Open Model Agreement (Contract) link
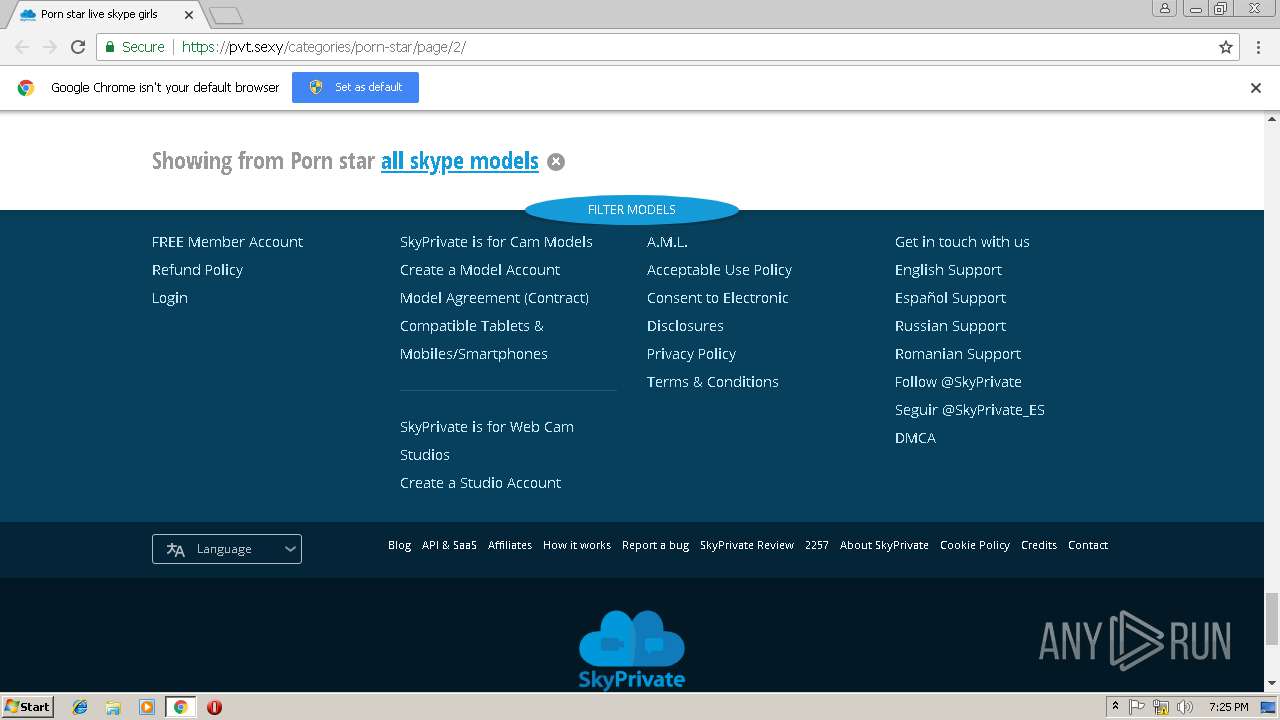Screen dimensions: 1280x720 (494, 298)
